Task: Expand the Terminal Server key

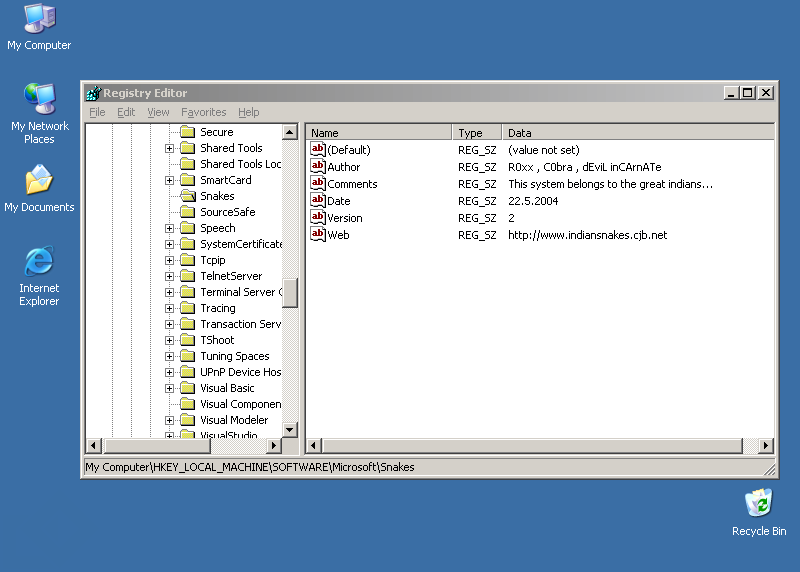Action: pos(169,292)
